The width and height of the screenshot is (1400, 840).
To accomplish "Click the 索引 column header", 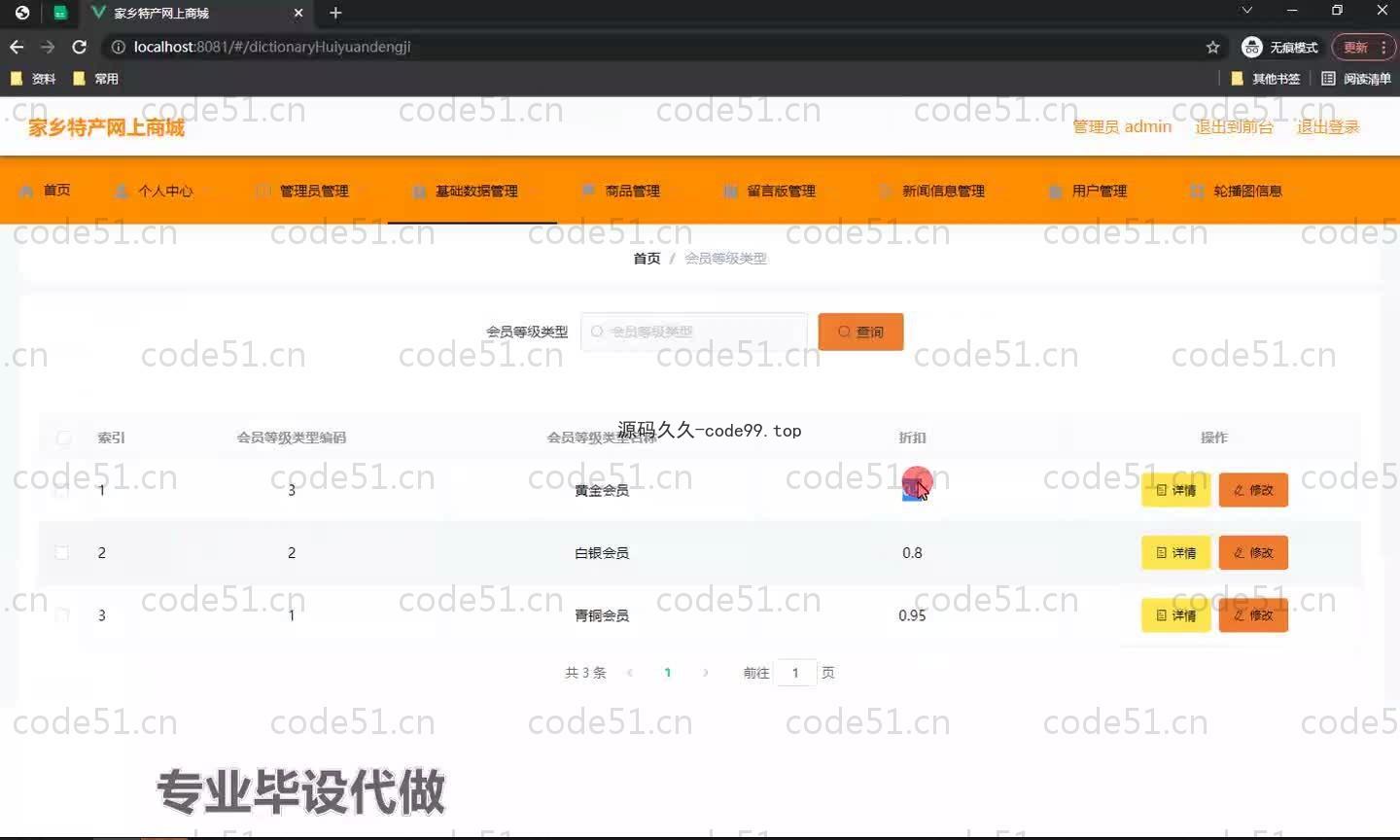I will 111,437.
